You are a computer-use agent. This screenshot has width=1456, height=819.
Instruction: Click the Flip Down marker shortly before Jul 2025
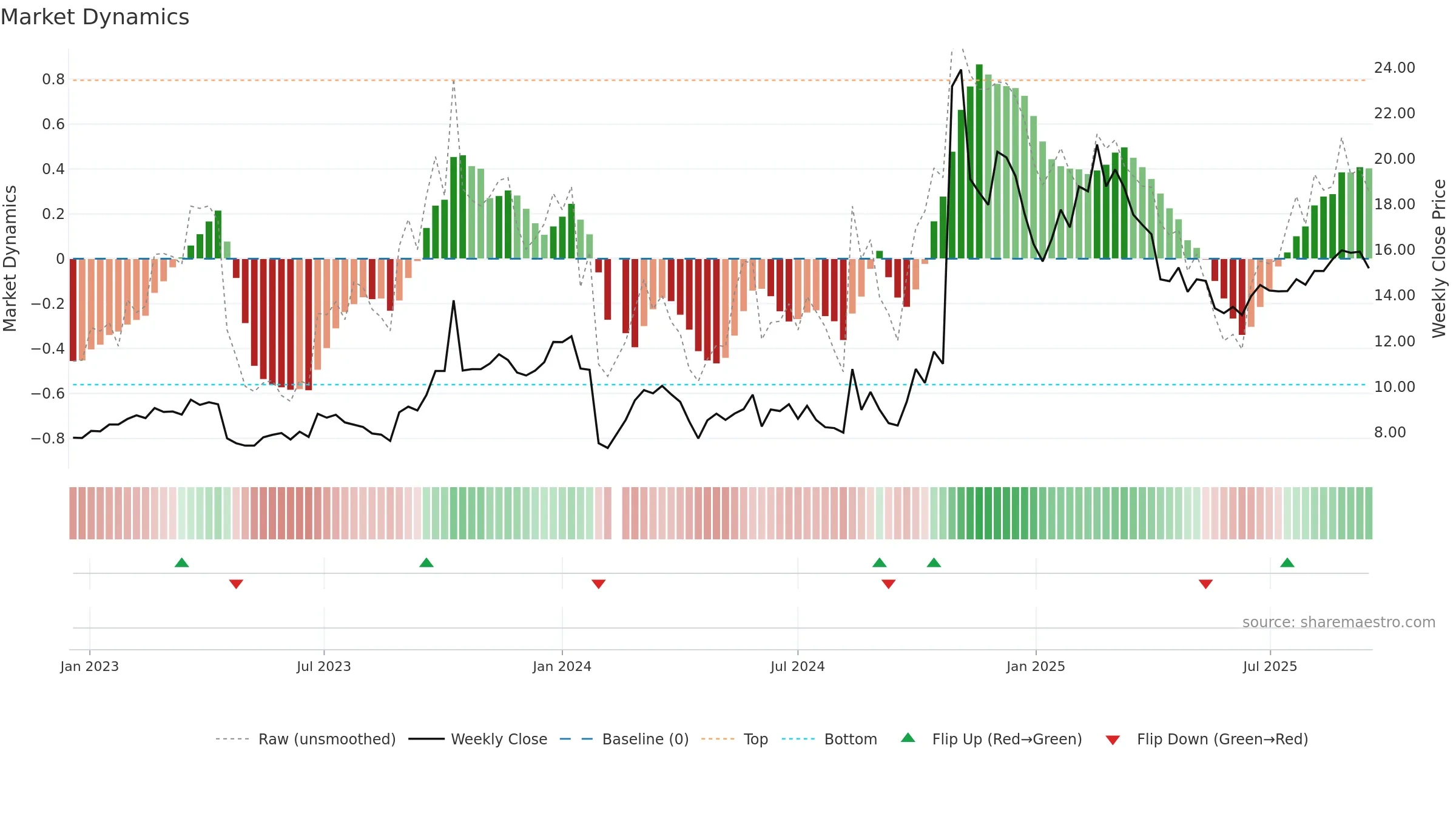[x=1205, y=584]
